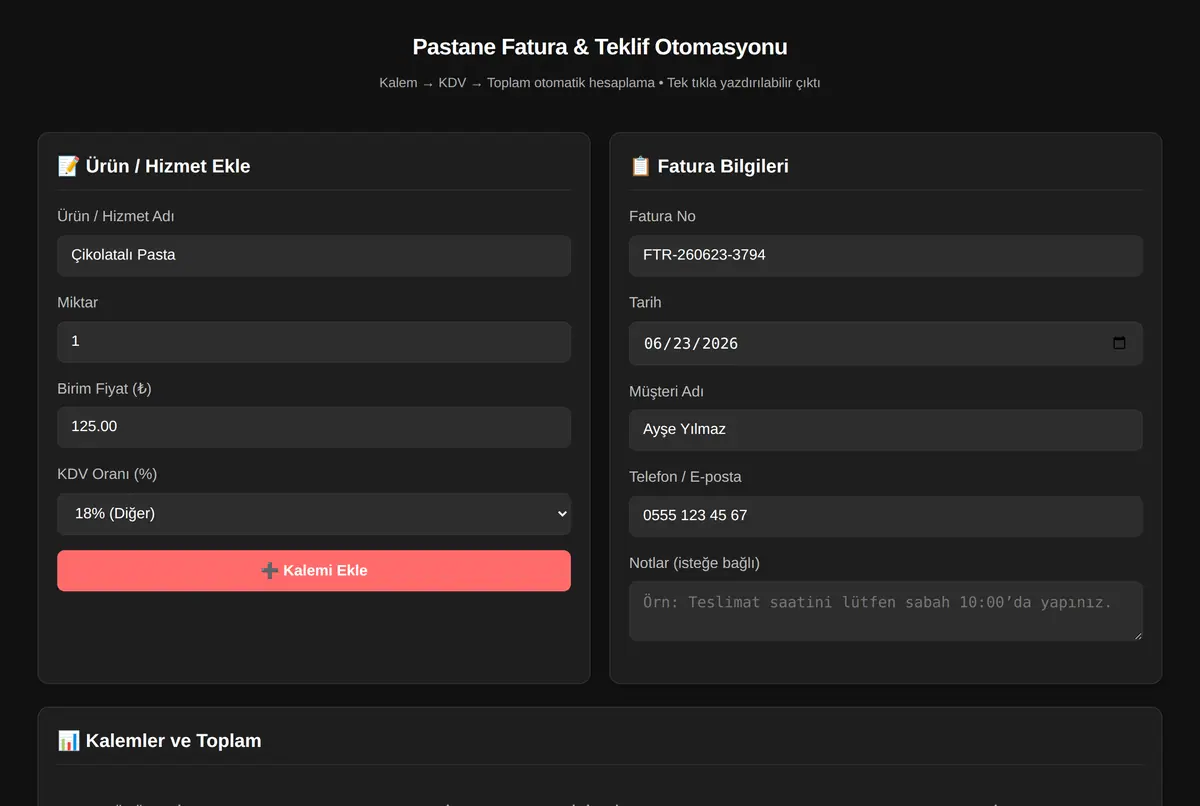Click the Fatura No input field
Image resolution: width=1200 pixels, height=806 pixels.
pyautogui.click(x=886, y=255)
